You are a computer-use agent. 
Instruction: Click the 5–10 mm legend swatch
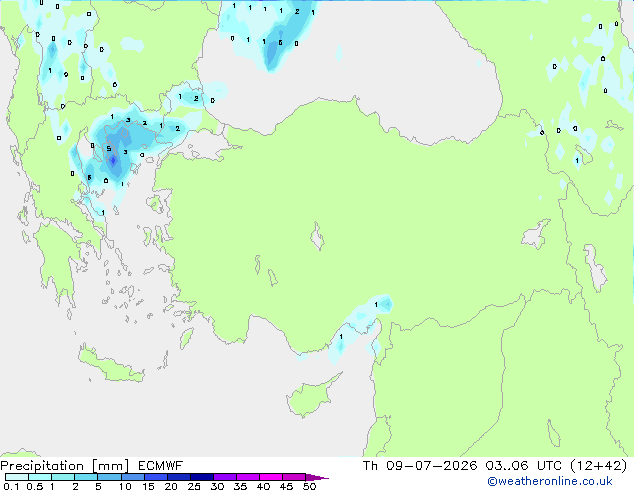109,477
